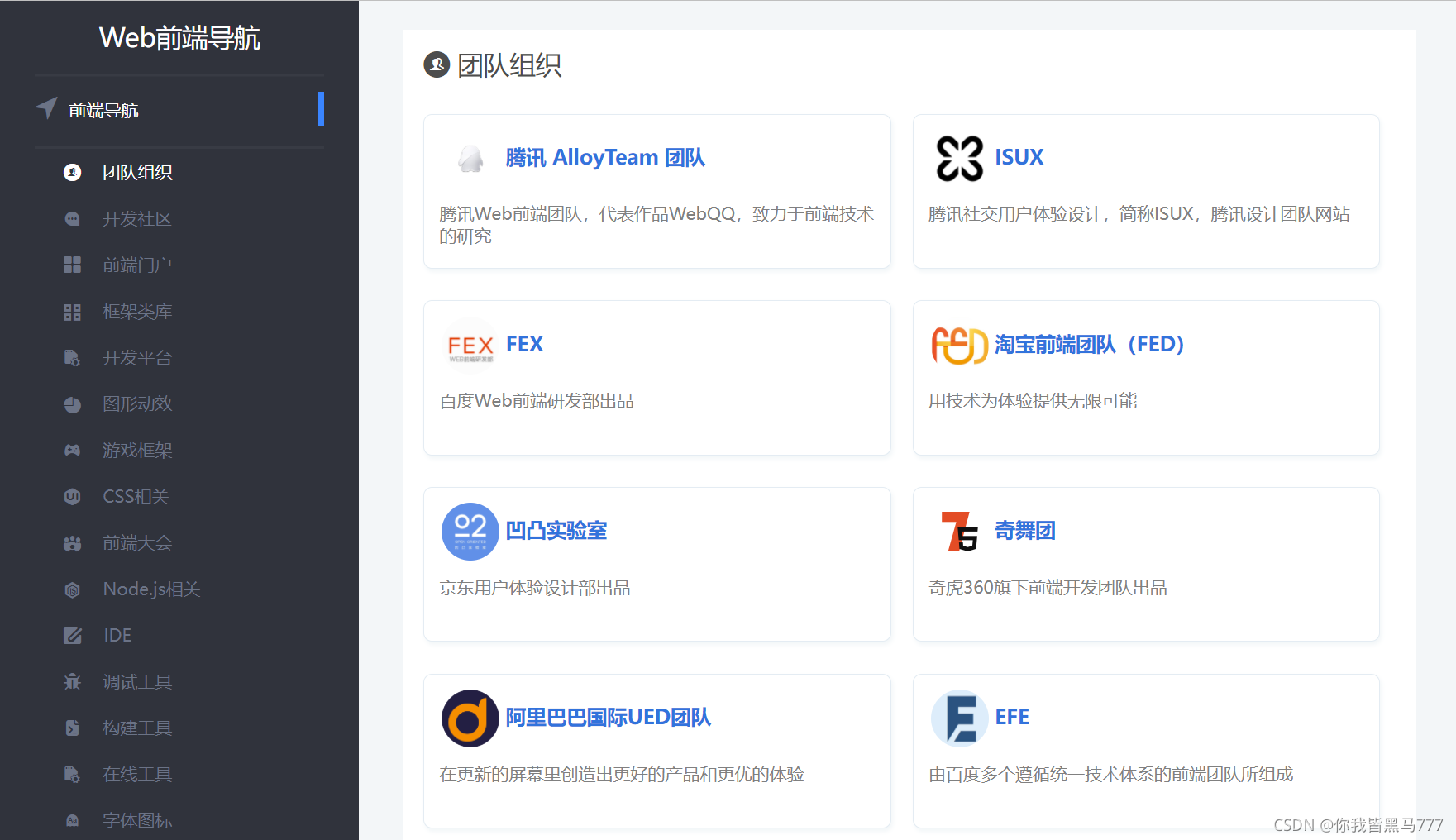This screenshot has height=840, width=1456.
Task: Click the ISUX black logo
Action: pos(960,158)
